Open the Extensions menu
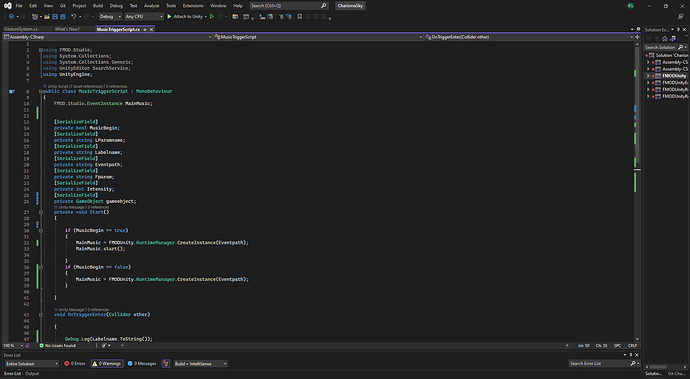The image size is (690, 379). pyautogui.click(x=193, y=6)
